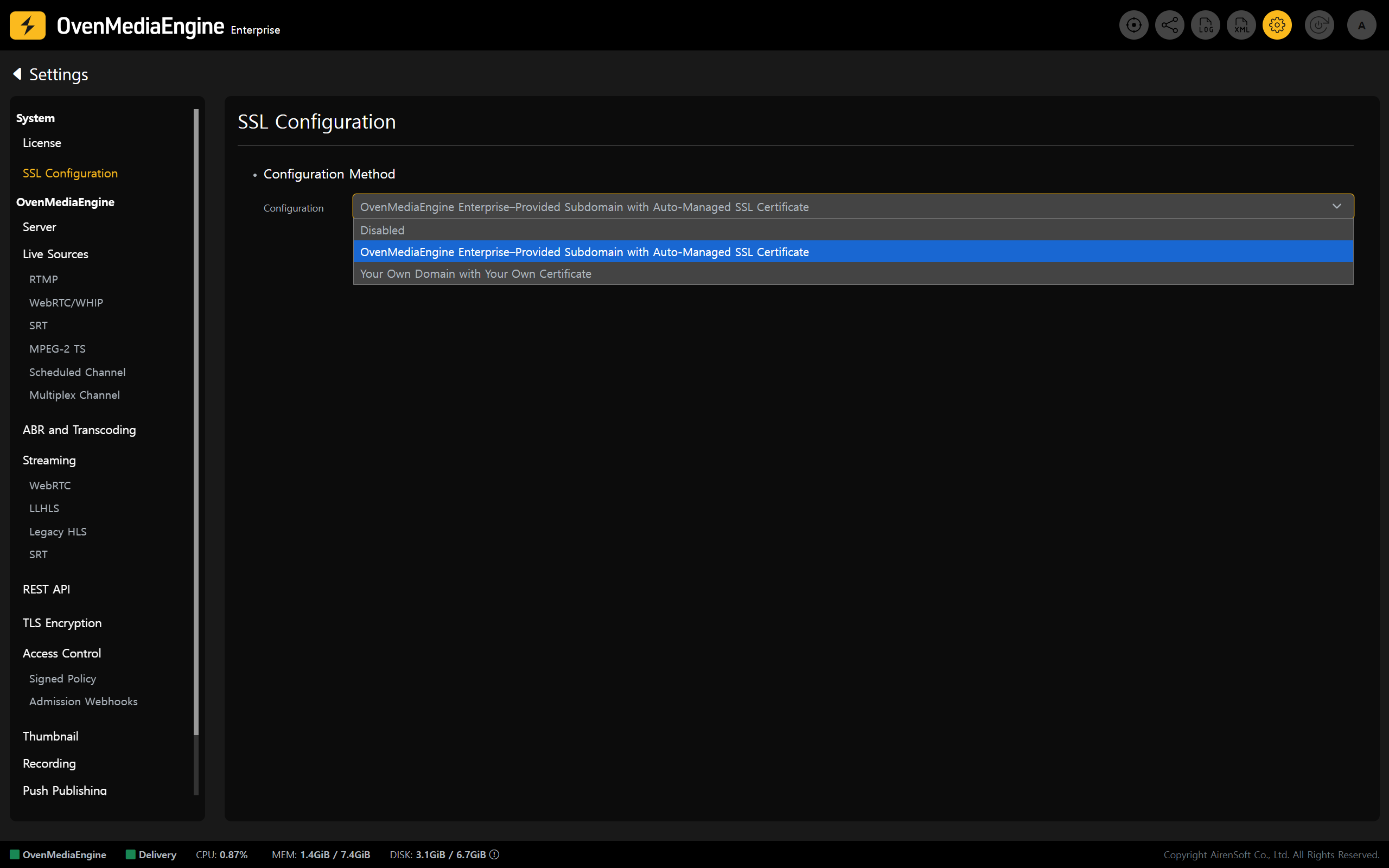Click the yellow settings gear icon
Viewport: 1389px width, 868px height.
(x=1277, y=25)
